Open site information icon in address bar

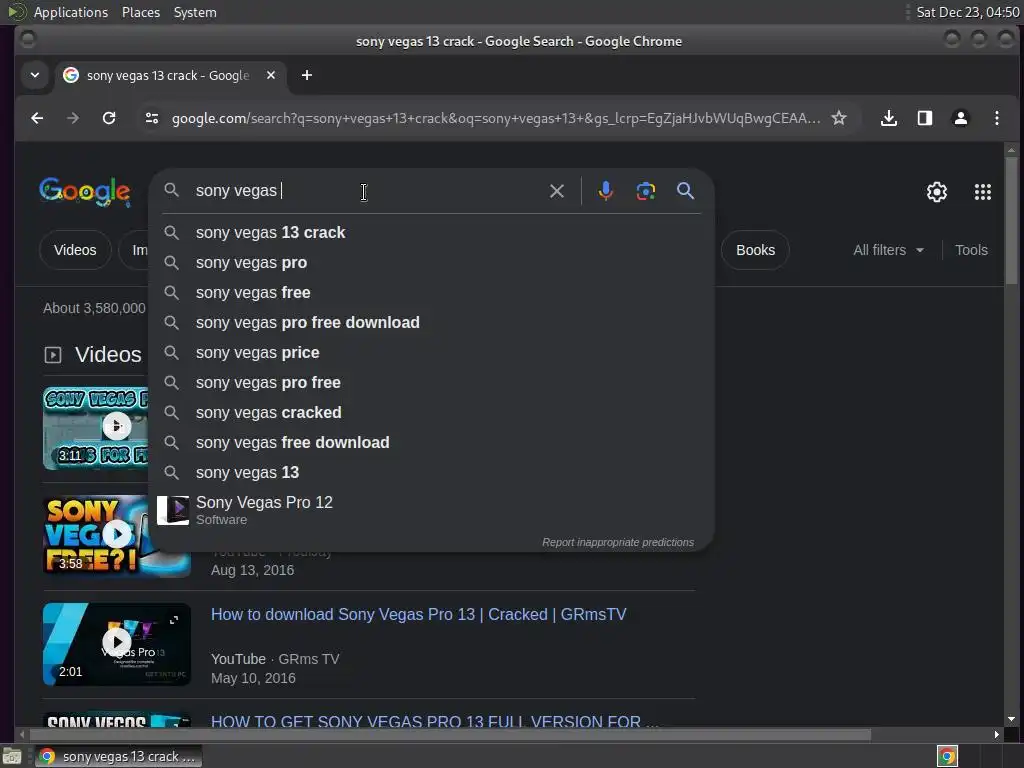coord(152,118)
